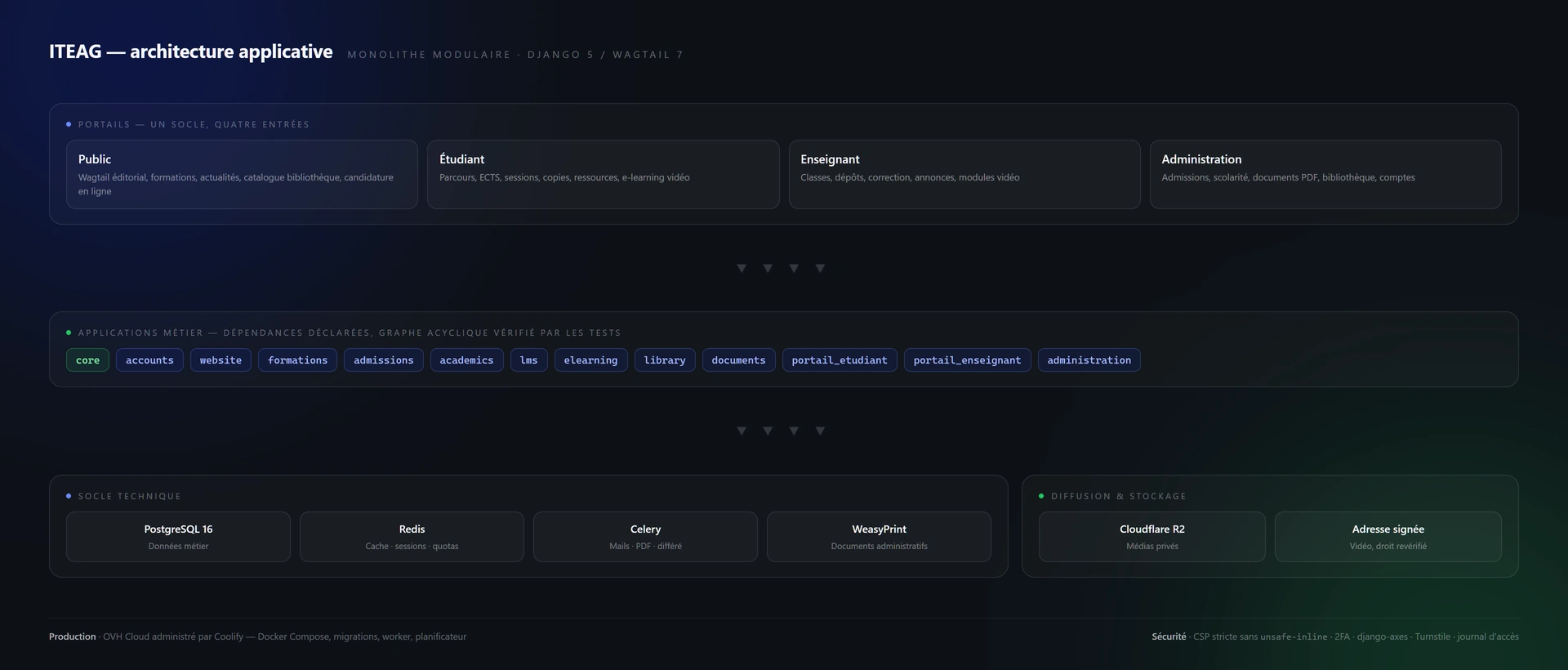1568x670 pixels.
Task: Click the "ITEAG — architecture applicative" title
Action: click(191, 51)
